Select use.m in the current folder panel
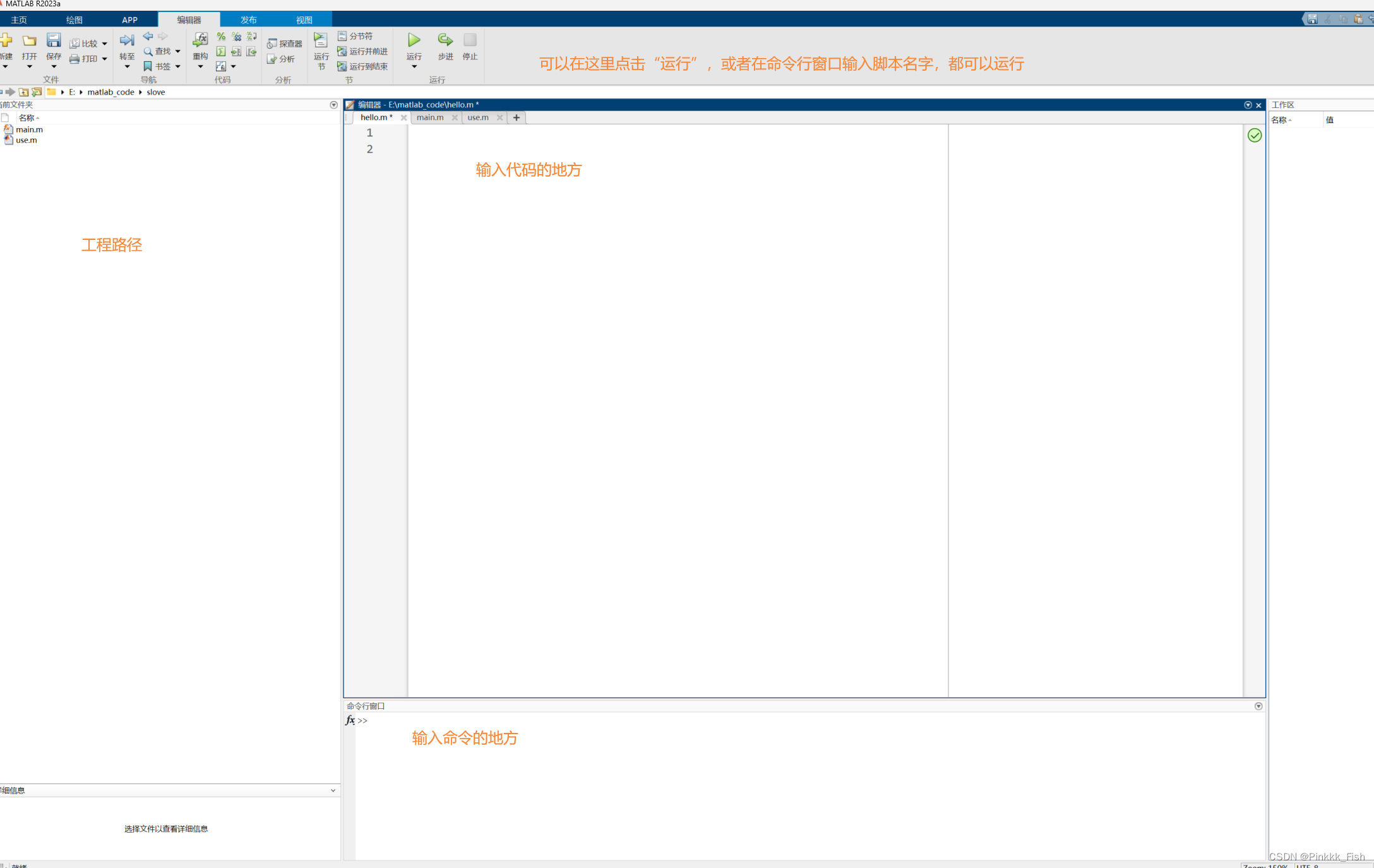This screenshot has width=1374, height=868. tap(25, 140)
